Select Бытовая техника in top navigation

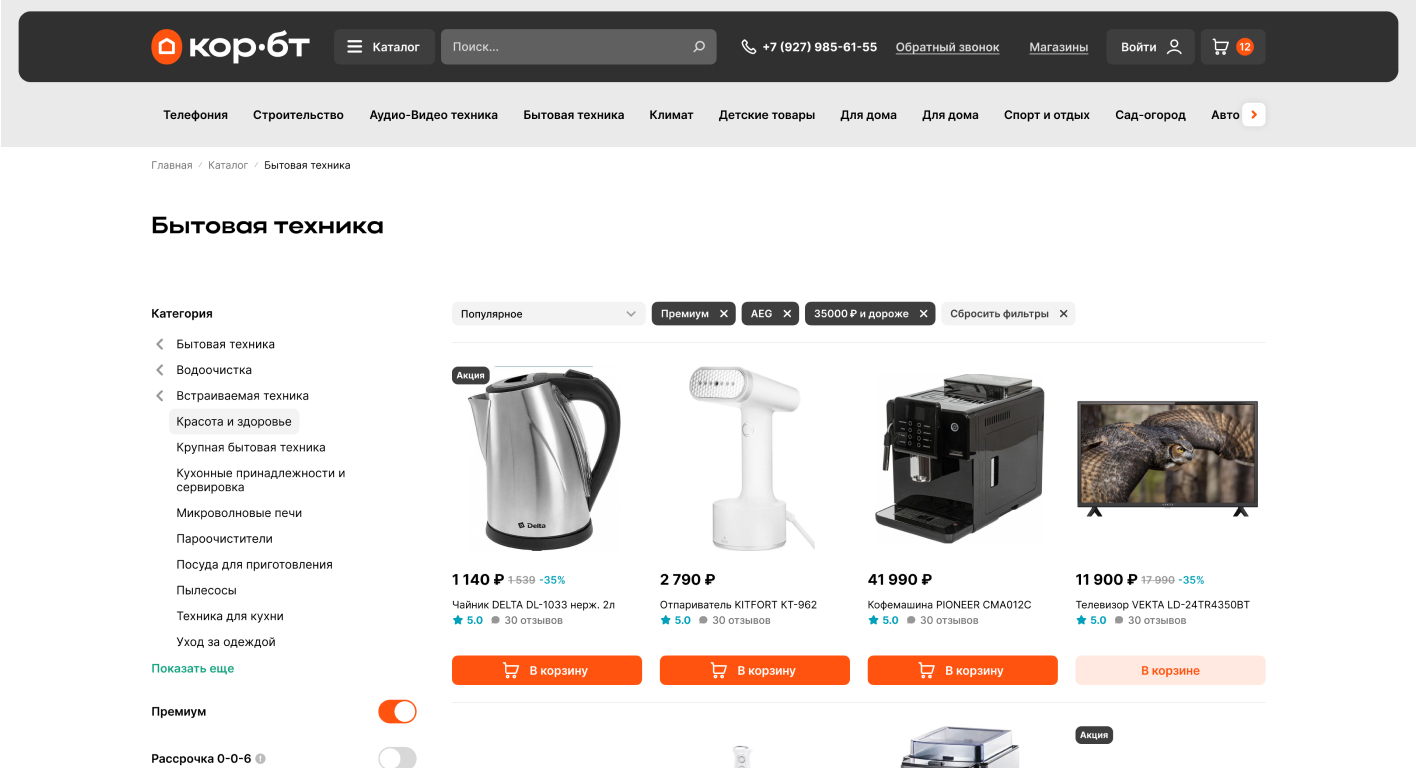(574, 115)
